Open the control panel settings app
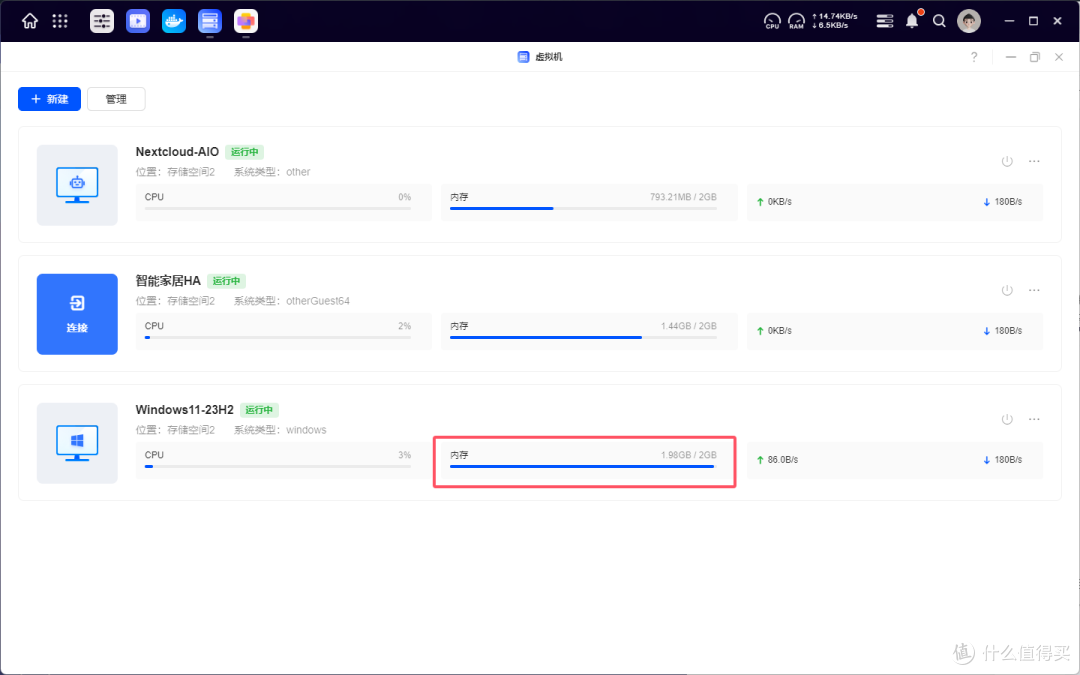Viewport: 1080px width, 675px height. (x=102, y=21)
